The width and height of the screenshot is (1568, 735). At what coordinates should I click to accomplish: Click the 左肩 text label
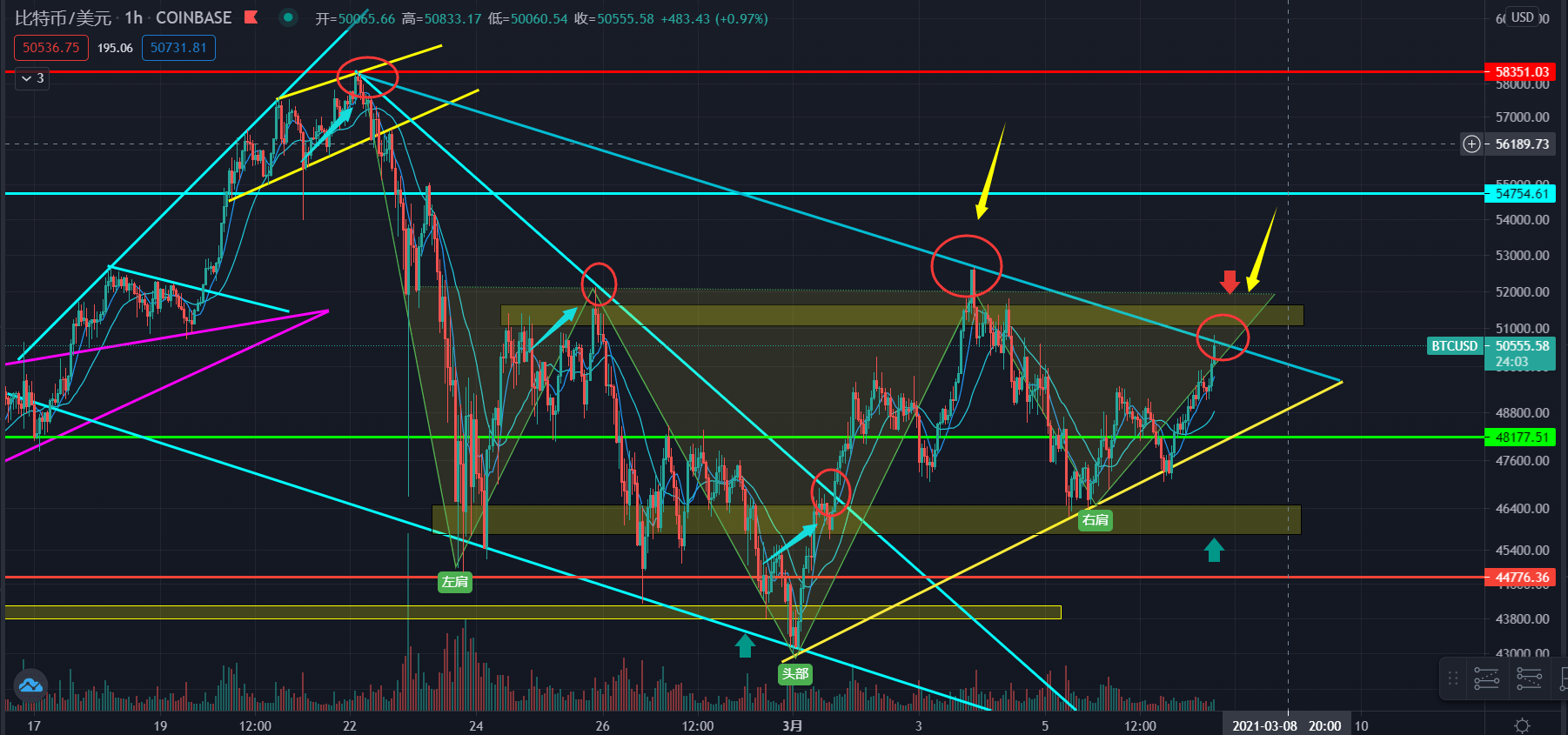(455, 582)
